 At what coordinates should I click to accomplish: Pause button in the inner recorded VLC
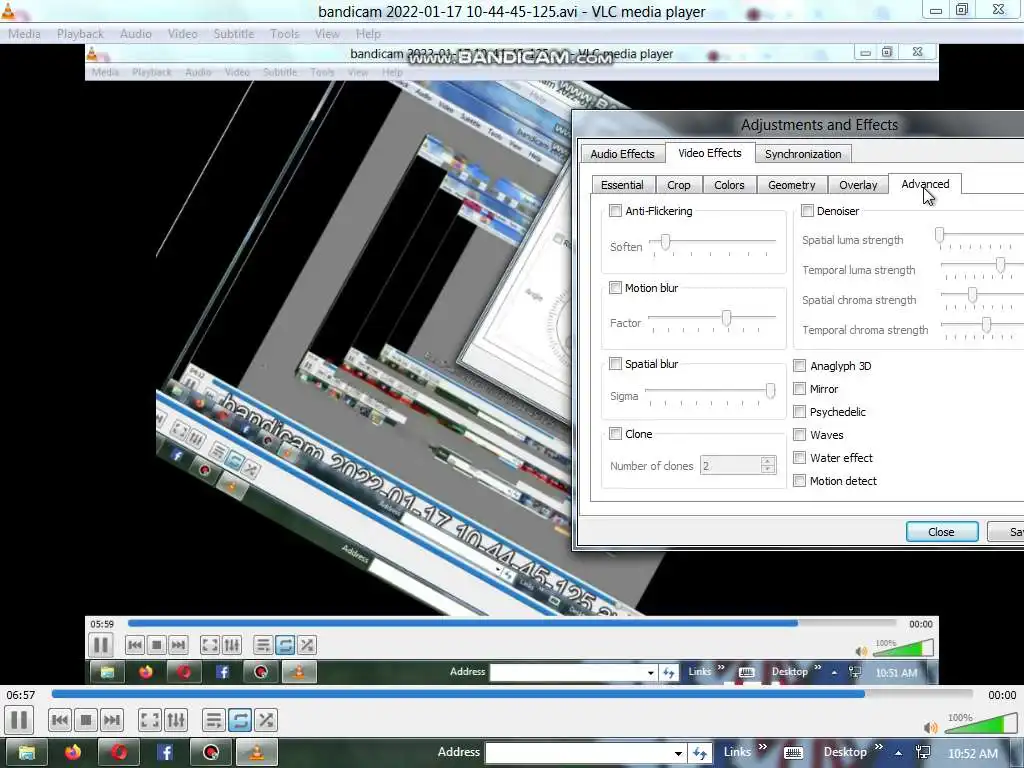pos(101,645)
